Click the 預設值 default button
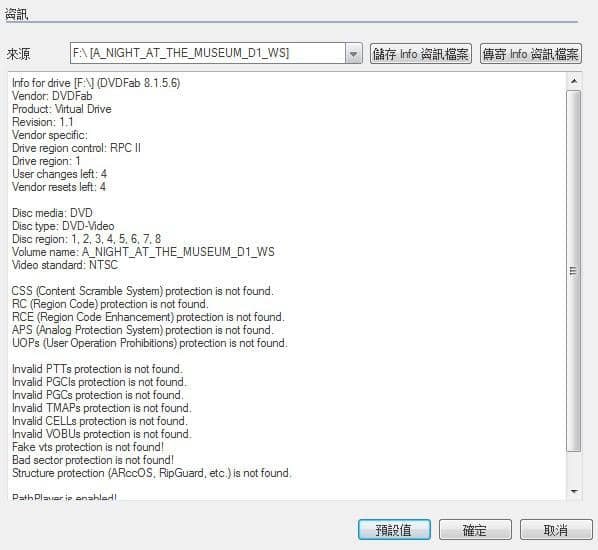 (394, 530)
